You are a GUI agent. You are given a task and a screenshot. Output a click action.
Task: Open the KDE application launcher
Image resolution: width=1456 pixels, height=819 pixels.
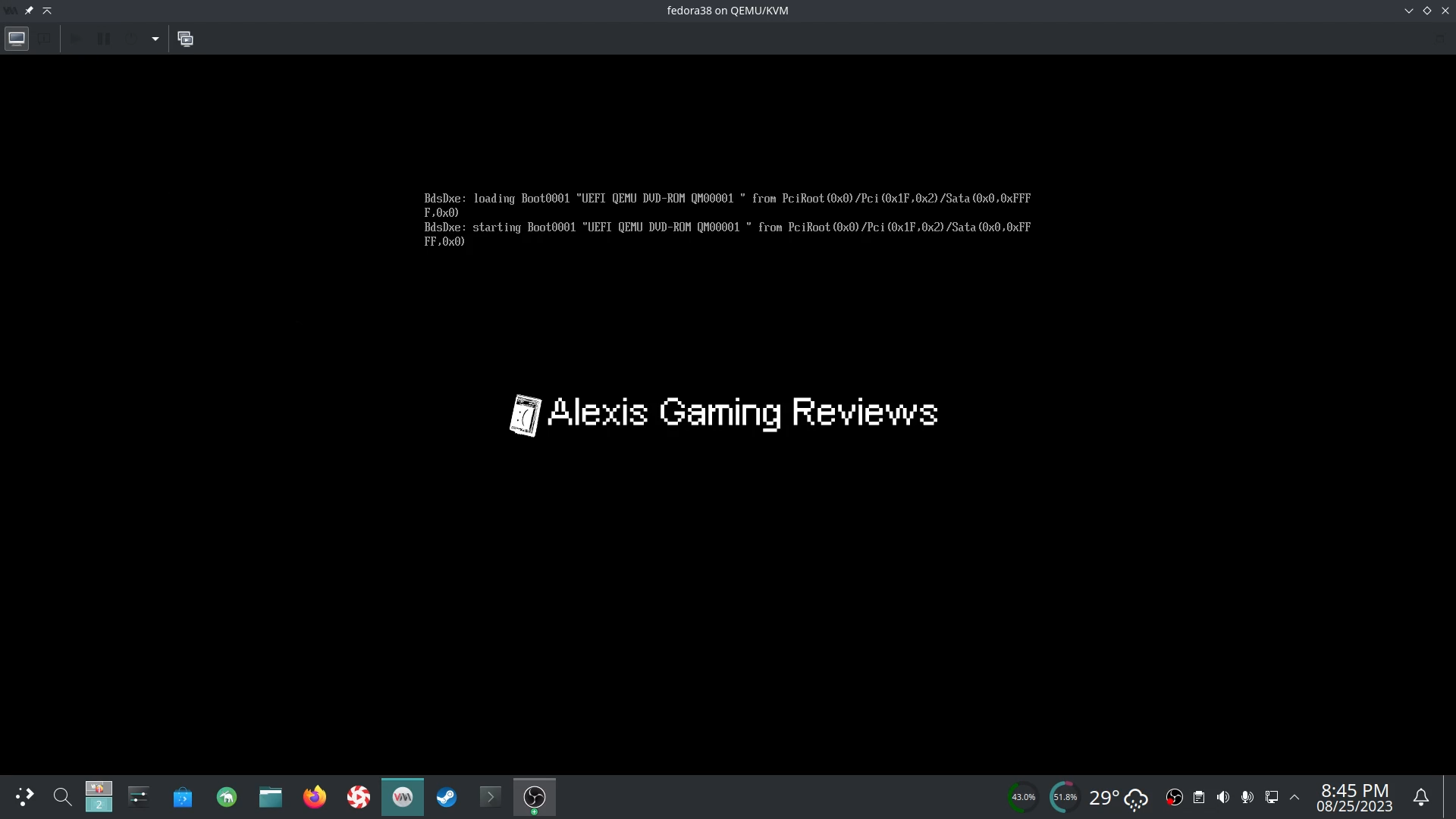[24, 797]
